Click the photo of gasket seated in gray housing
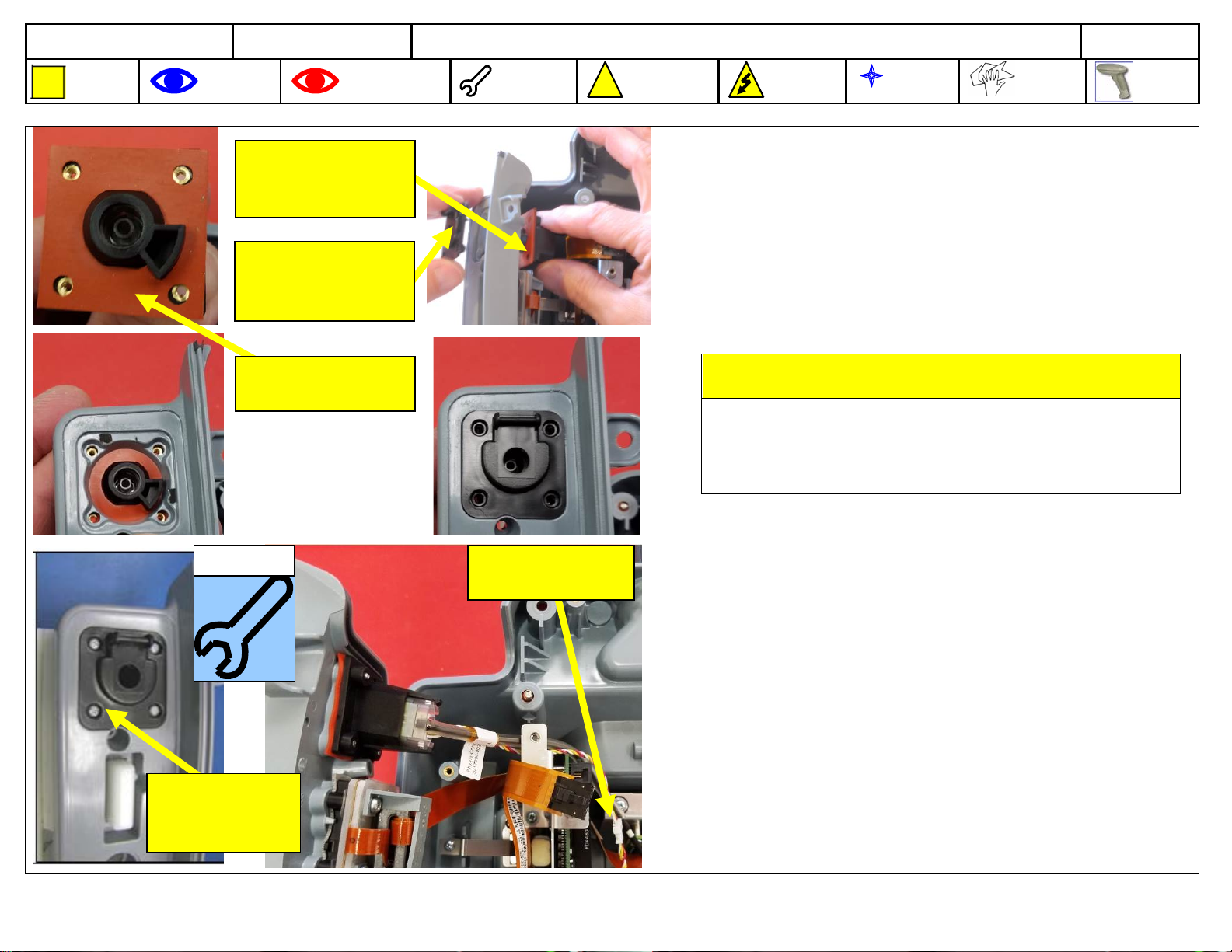This screenshot has height=952, width=1232. [x=128, y=434]
